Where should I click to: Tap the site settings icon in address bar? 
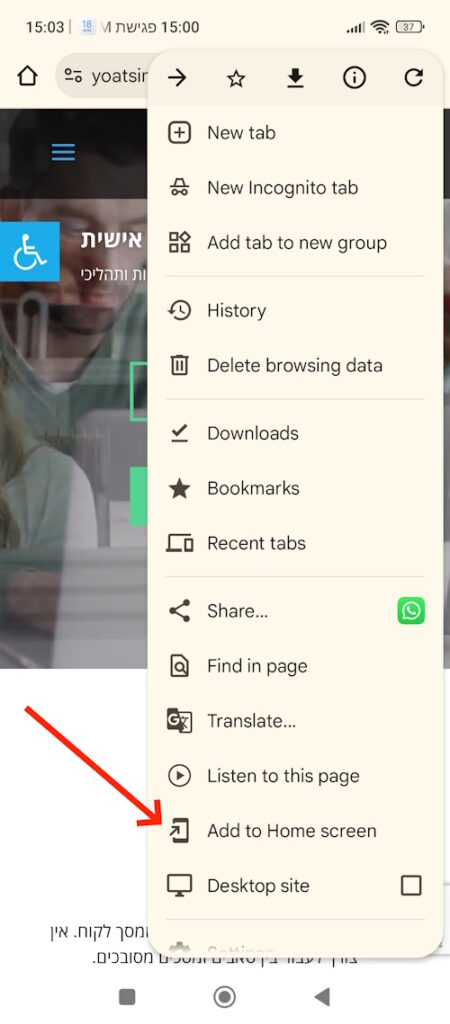tap(73, 76)
